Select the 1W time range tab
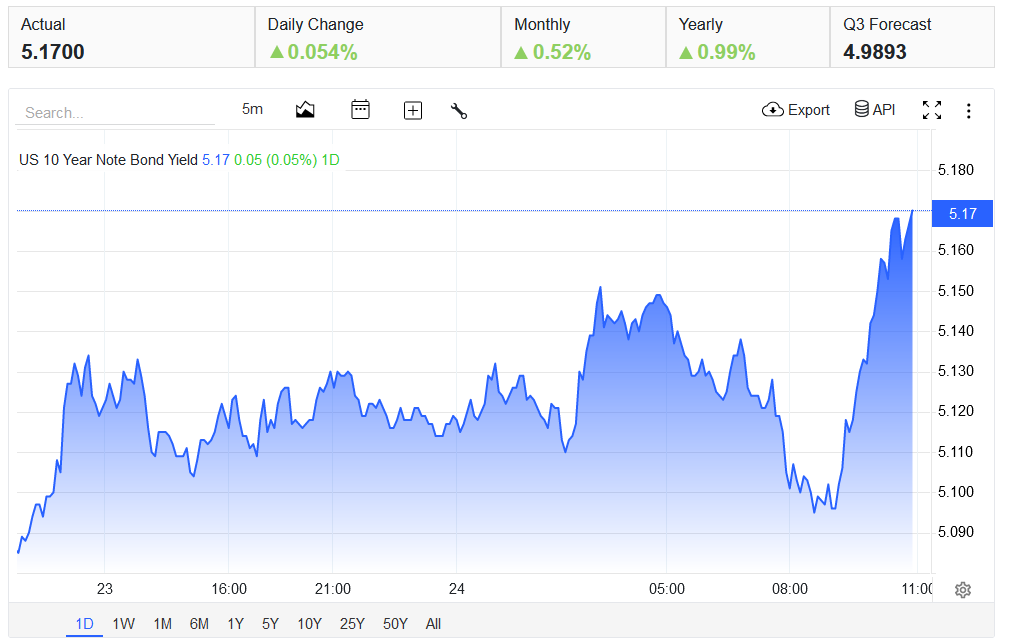The image size is (1010, 641). [123, 624]
